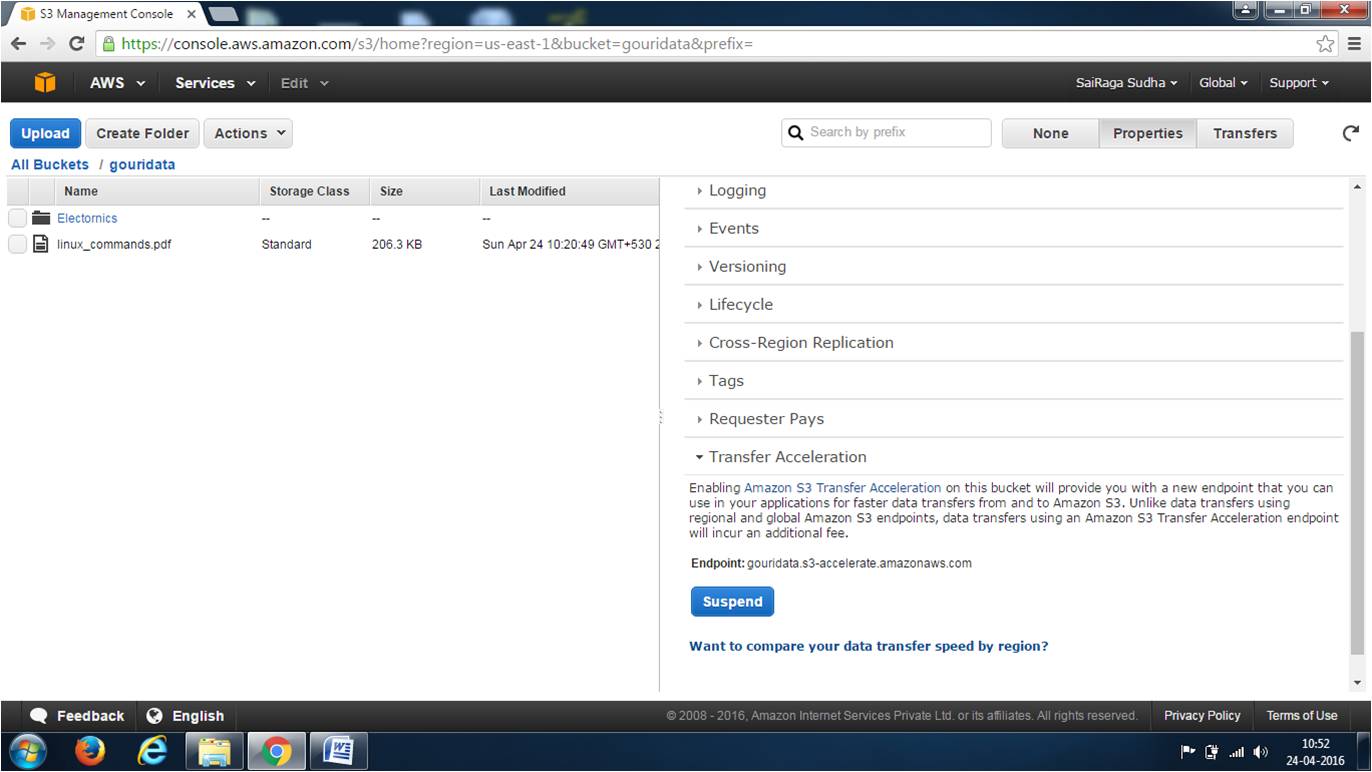Viewport: 1372px width, 772px height.
Task: Open the compare data transfer speed link
Action: point(869,646)
